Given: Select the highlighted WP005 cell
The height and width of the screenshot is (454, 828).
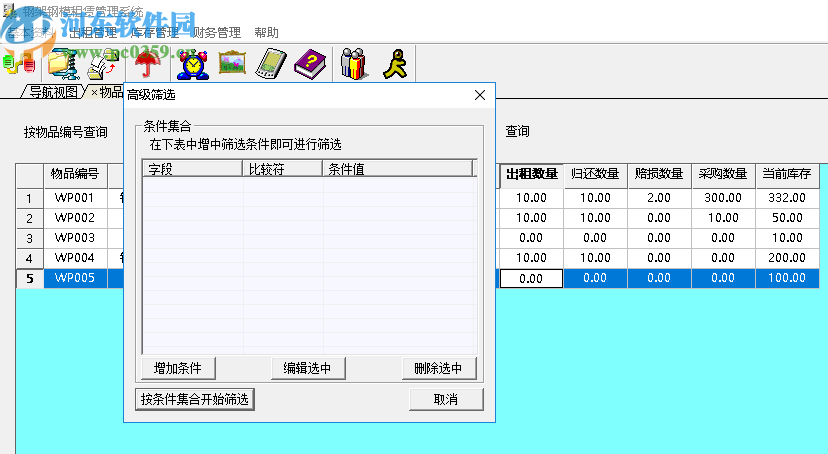Looking at the screenshot, I should pyautogui.click(x=75, y=278).
